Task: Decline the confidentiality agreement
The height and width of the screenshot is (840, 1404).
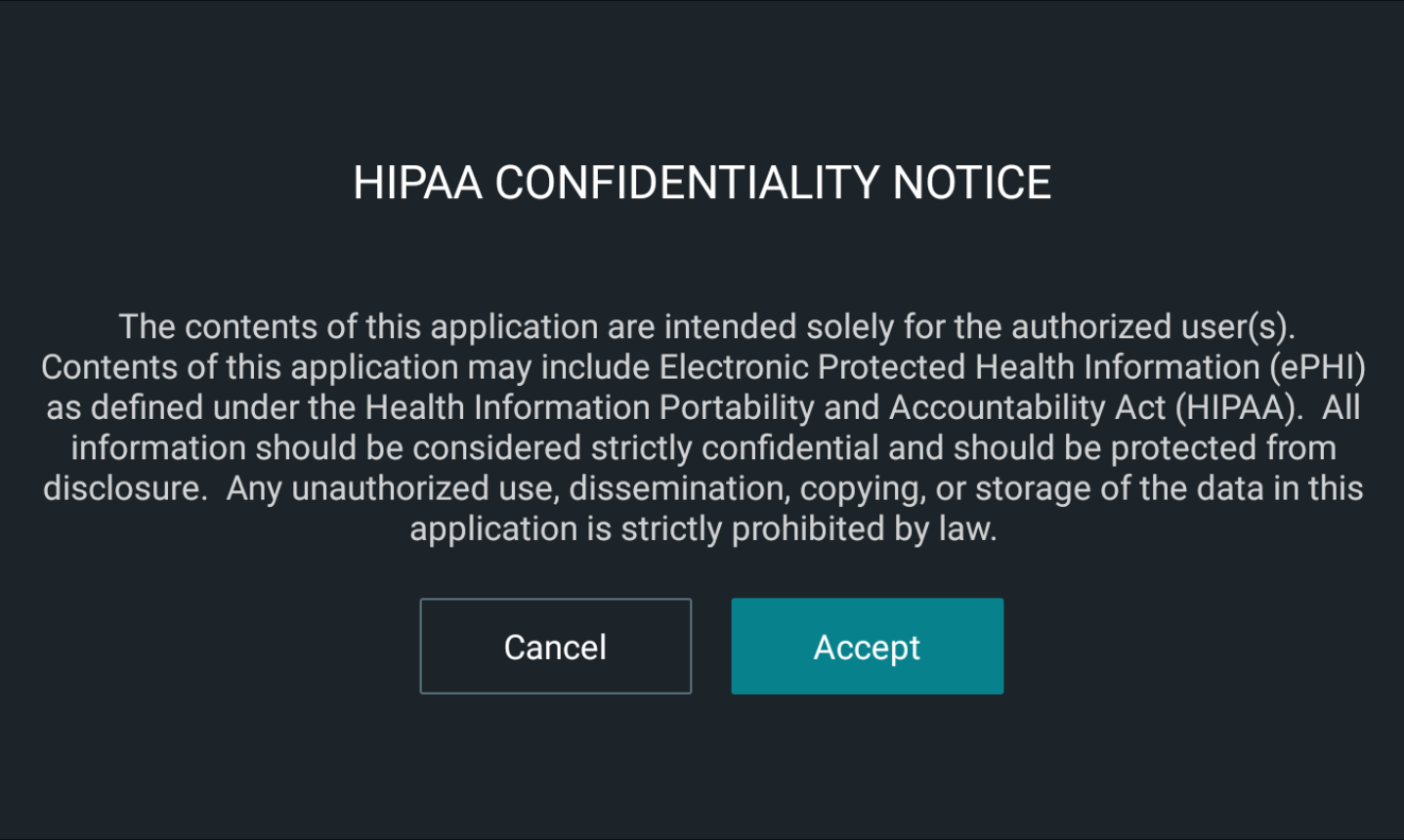Action: point(555,646)
